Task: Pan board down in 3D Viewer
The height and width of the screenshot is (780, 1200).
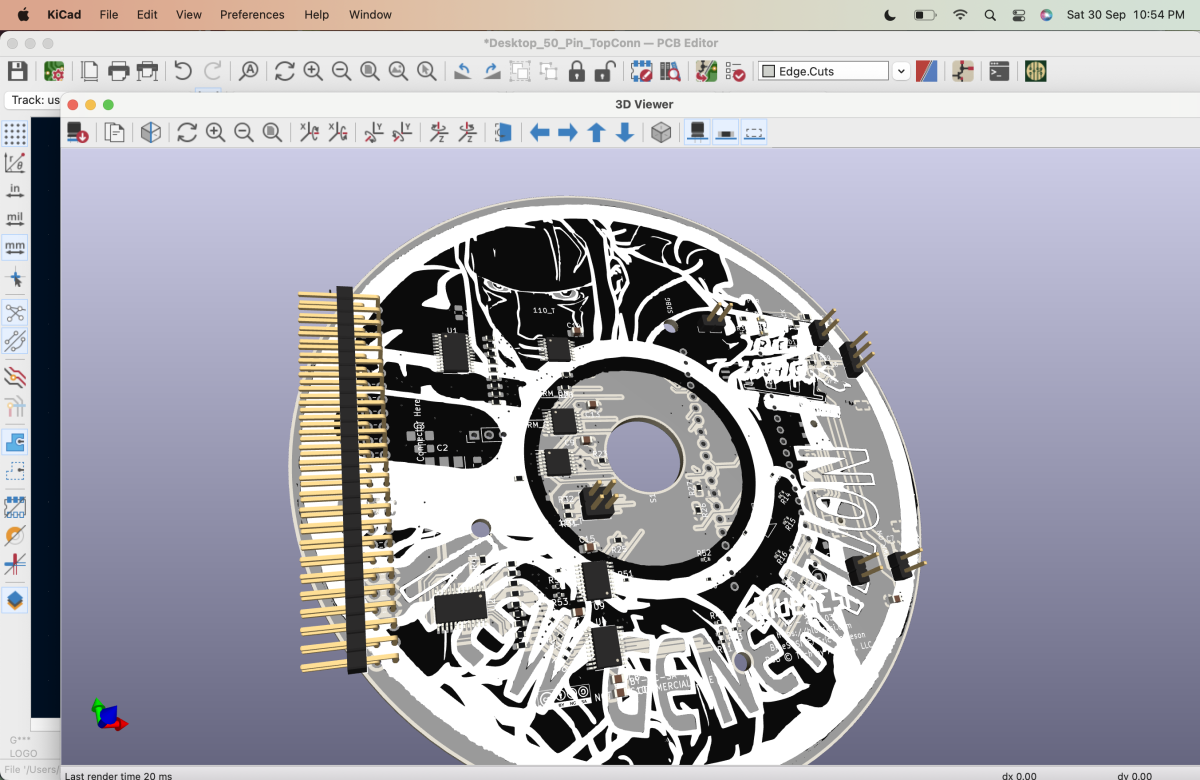Action: click(x=625, y=132)
